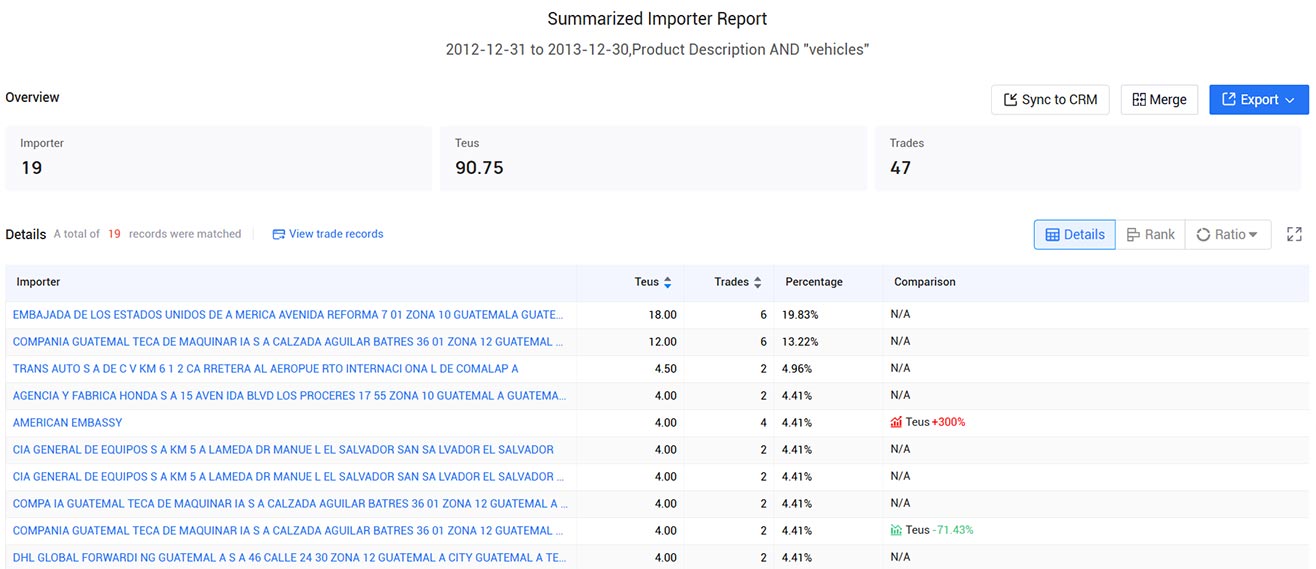Sync the report to CRM
Viewport: 1316px width, 569px height.
tap(1050, 100)
